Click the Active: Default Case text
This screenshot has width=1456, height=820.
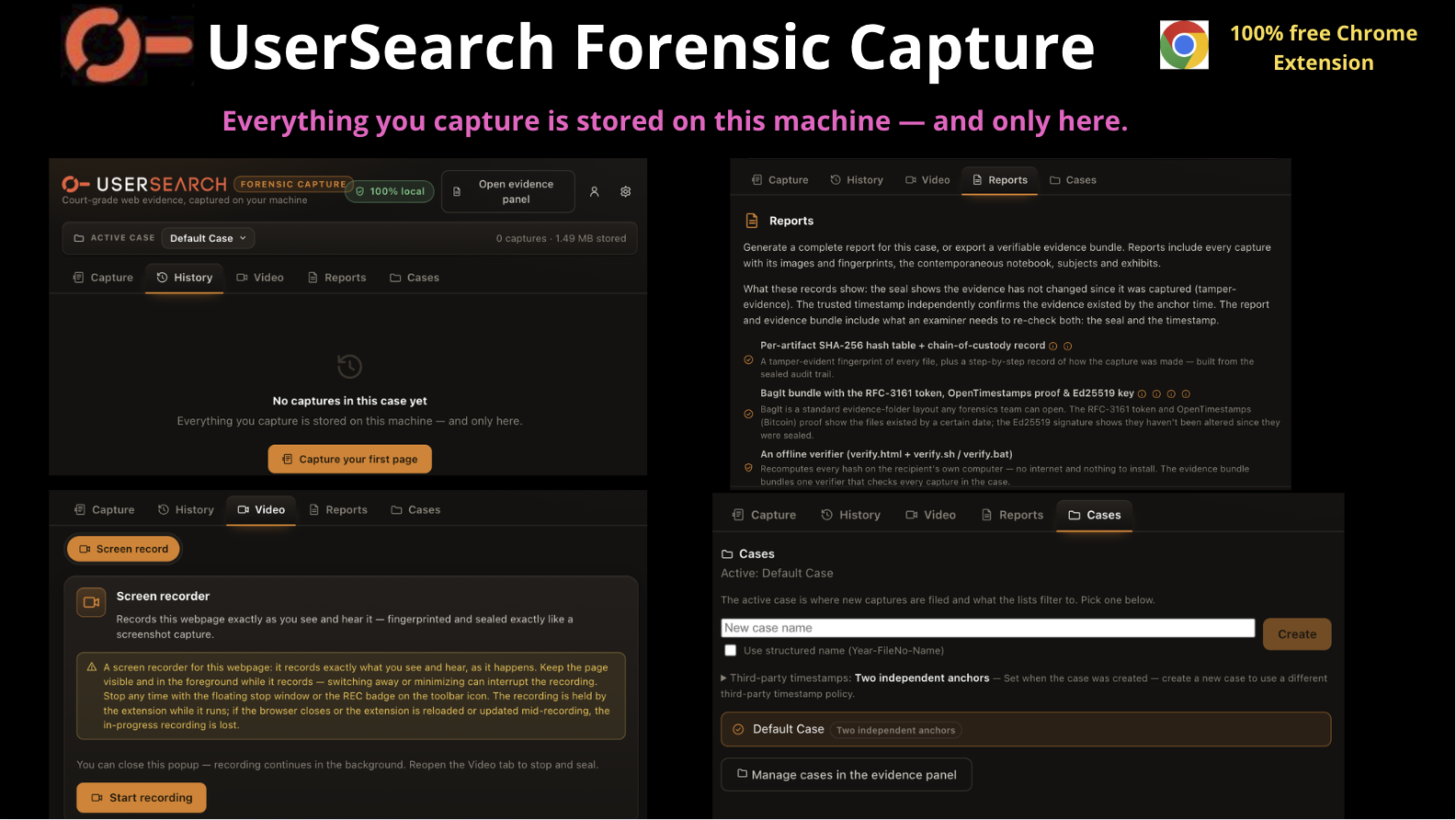[x=778, y=574]
